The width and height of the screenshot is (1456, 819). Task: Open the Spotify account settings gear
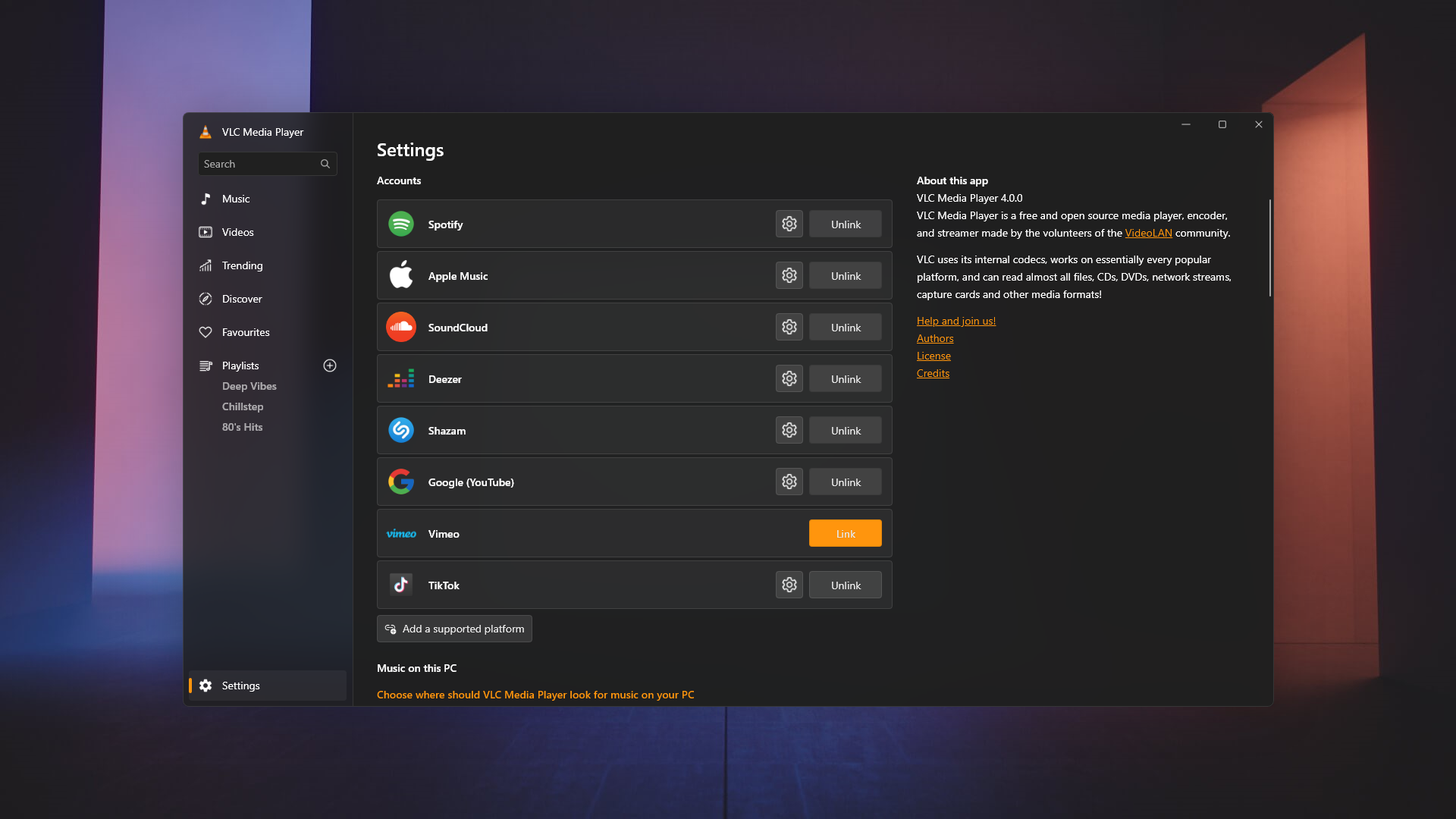(x=789, y=224)
